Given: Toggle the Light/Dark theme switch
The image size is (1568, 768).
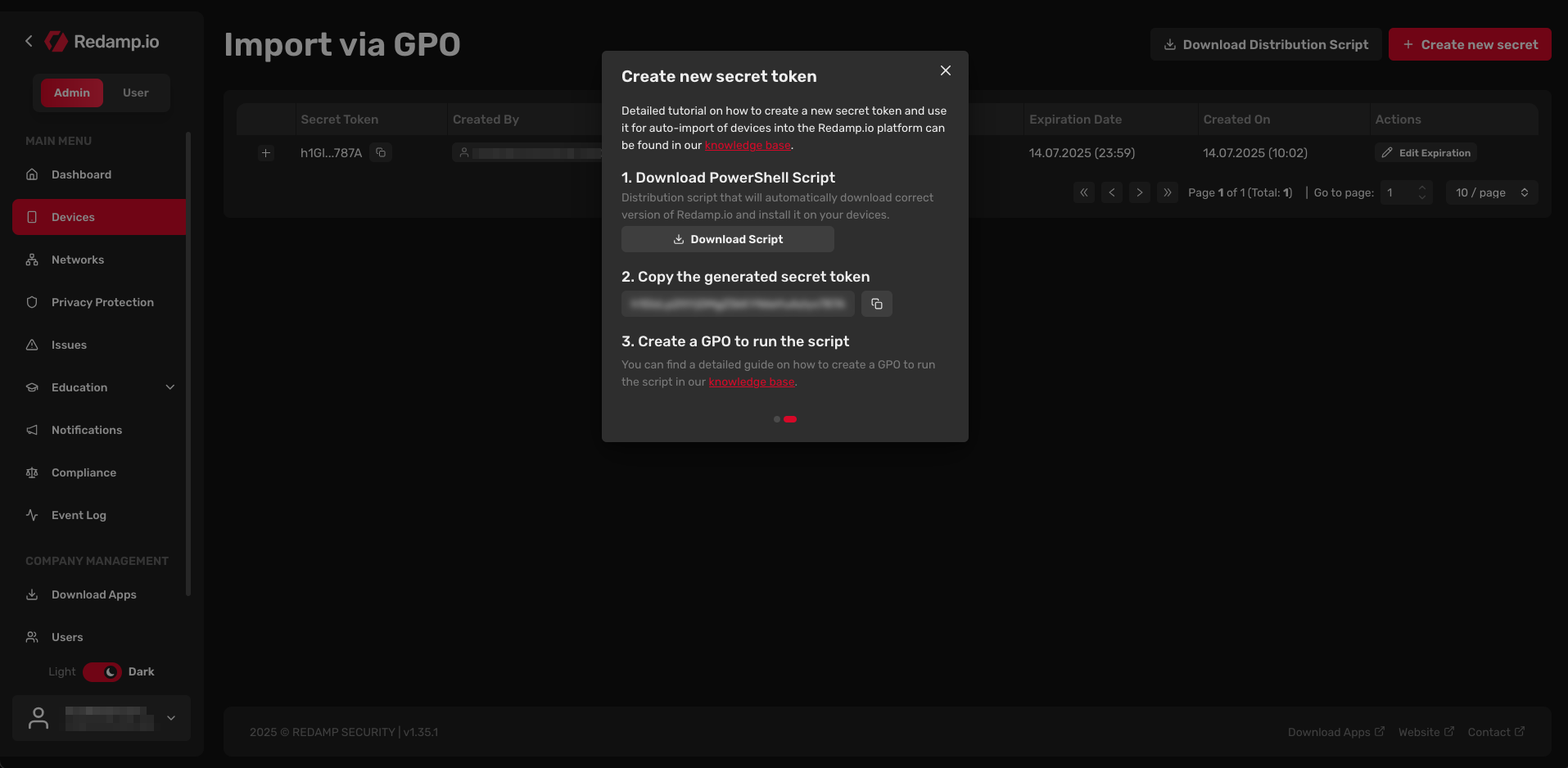Looking at the screenshot, I should pos(102,672).
